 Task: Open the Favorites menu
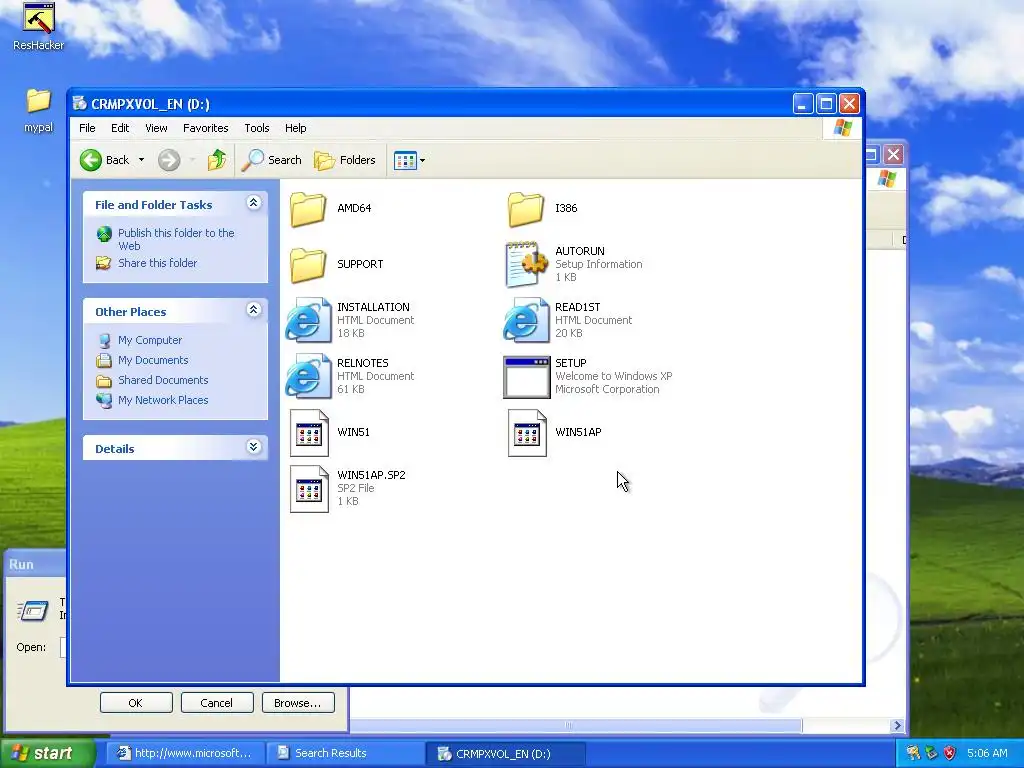[x=206, y=128]
